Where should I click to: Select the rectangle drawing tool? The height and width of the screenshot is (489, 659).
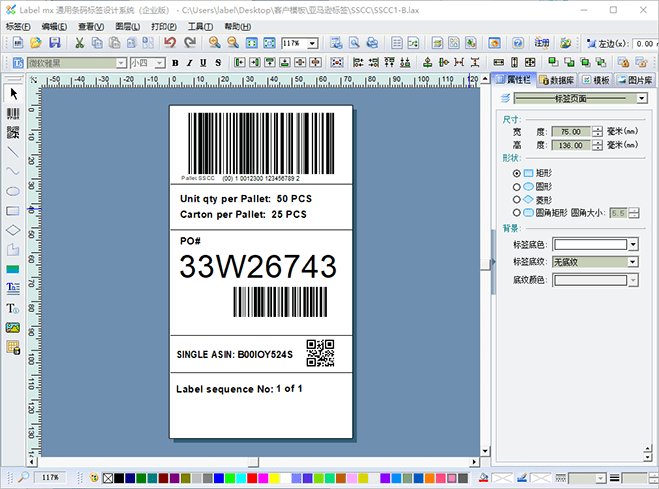pyautogui.click(x=13, y=210)
